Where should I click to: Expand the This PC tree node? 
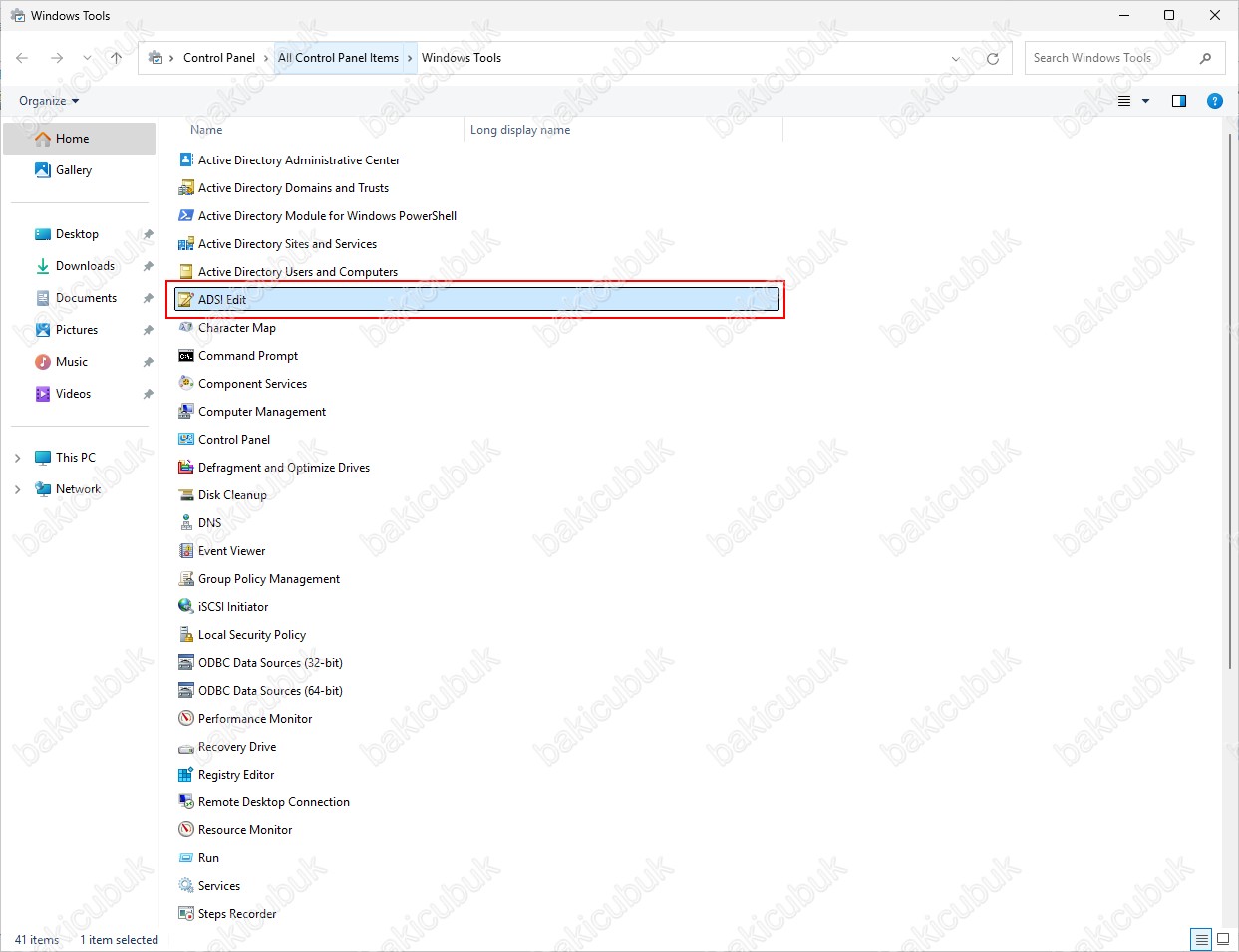click(18, 458)
